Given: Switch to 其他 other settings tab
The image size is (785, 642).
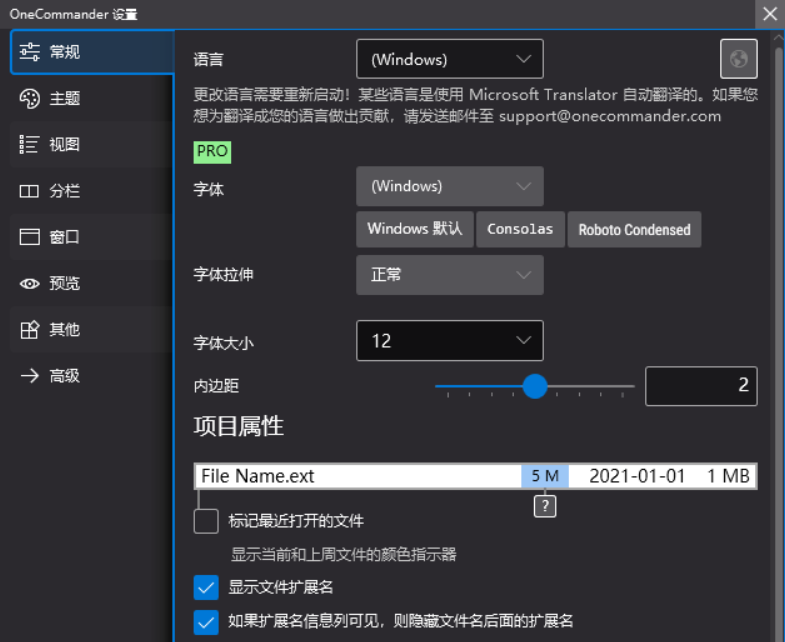Looking at the screenshot, I should click(x=92, y=330).
